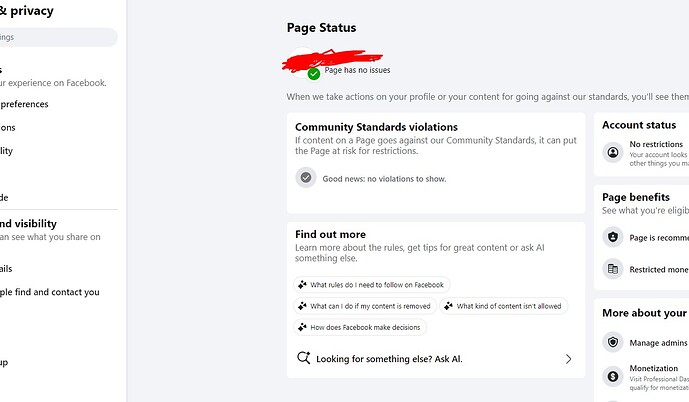Select 'What rules do I need to follow' chip
Viewport: 689px width, 402px height.
pyautogui.click(x=372, y=285)
